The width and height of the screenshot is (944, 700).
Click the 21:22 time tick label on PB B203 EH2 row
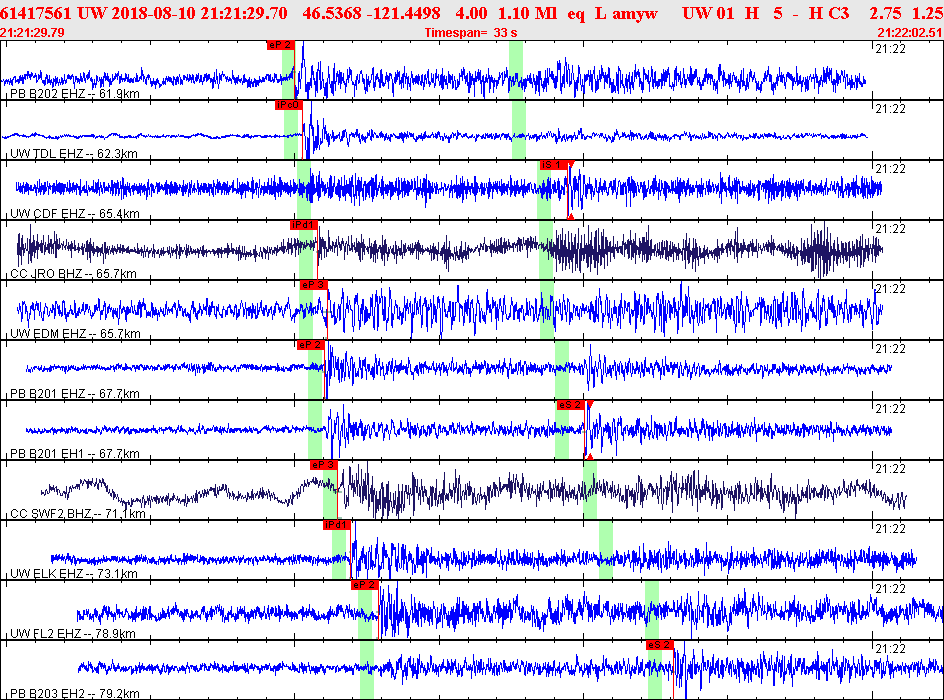[x=890, y=649]
